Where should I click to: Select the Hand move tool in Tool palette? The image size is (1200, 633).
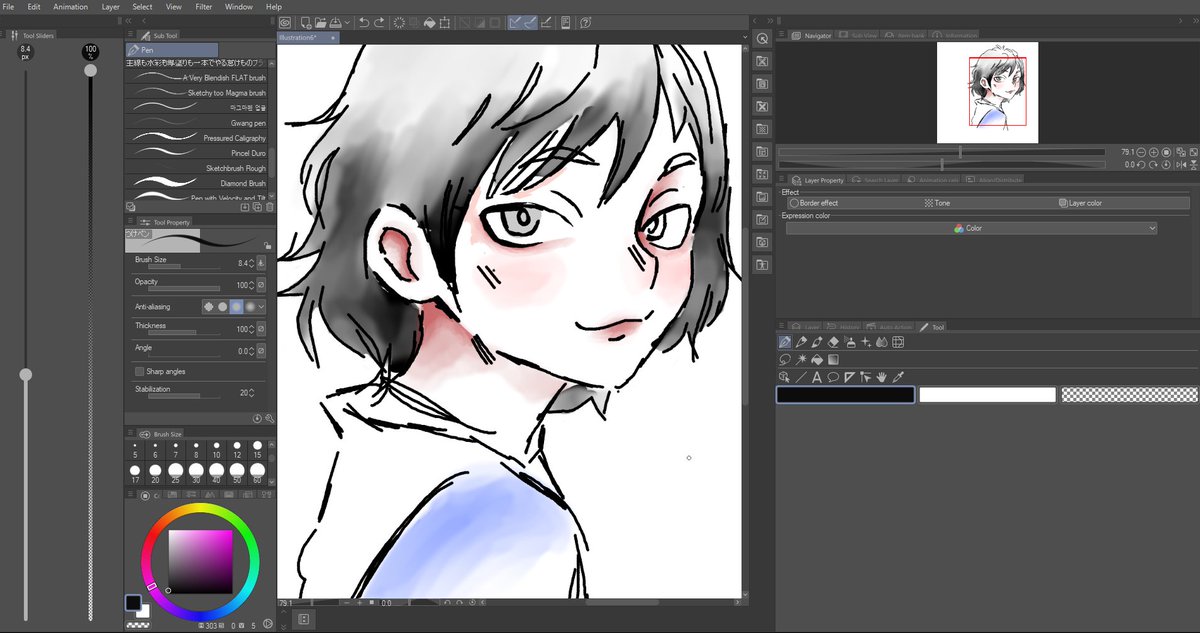tap(881, 377)
